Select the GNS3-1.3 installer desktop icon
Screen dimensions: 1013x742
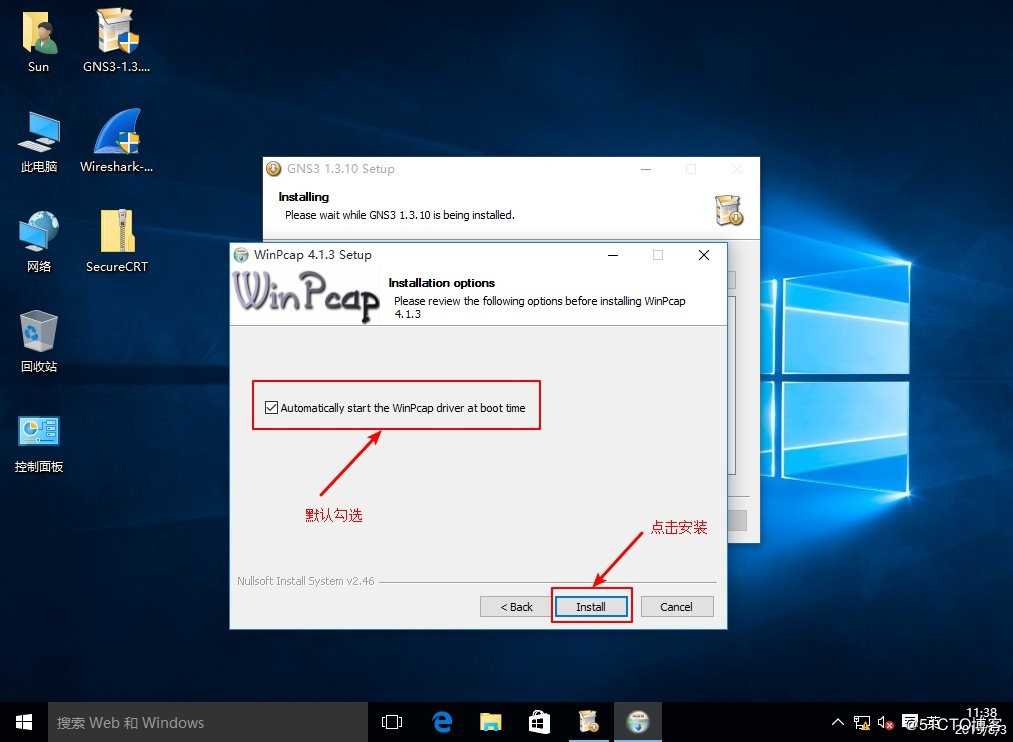click(x=117, y=40)
